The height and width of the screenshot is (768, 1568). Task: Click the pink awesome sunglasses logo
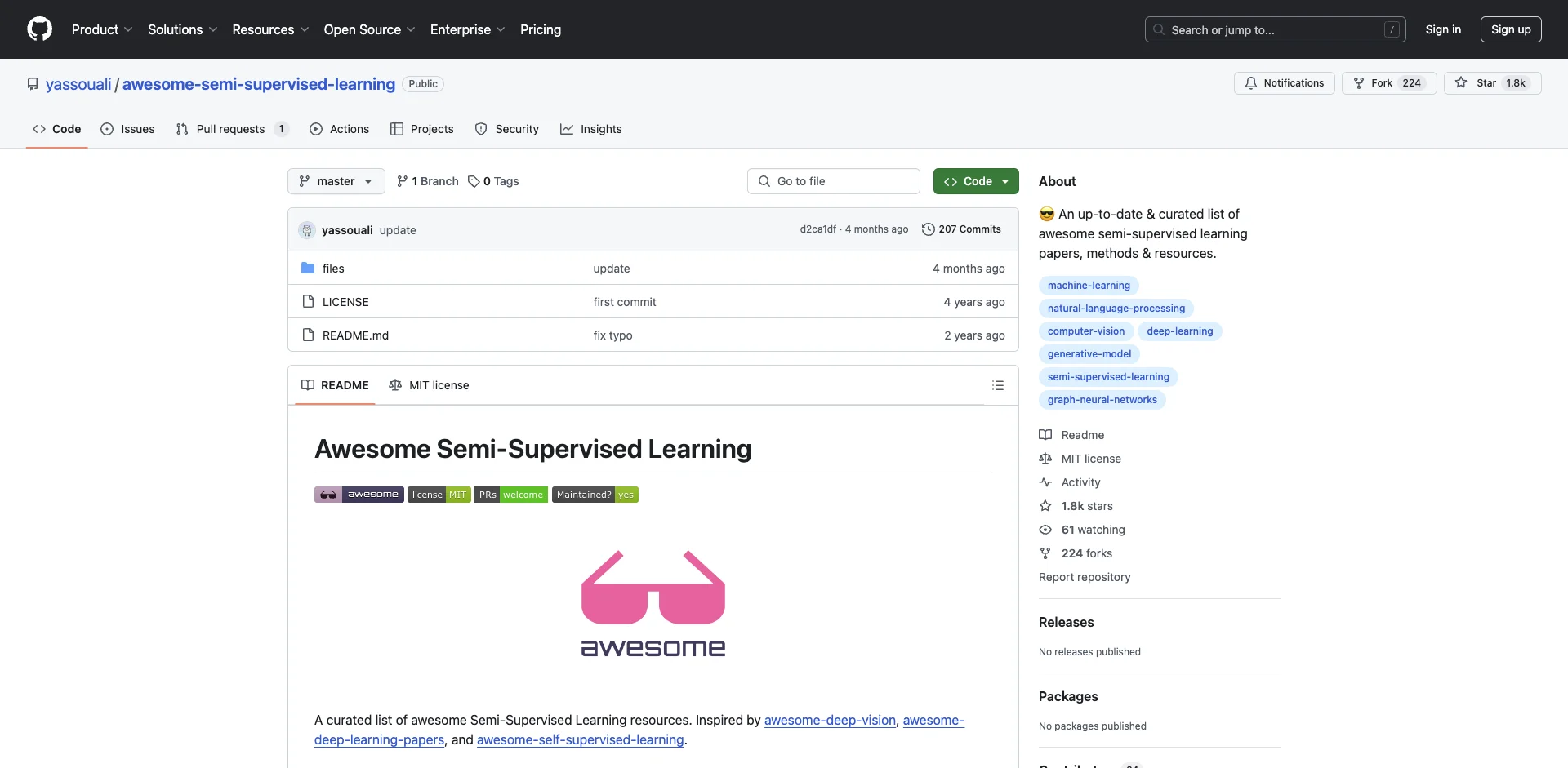pos(653,604)
